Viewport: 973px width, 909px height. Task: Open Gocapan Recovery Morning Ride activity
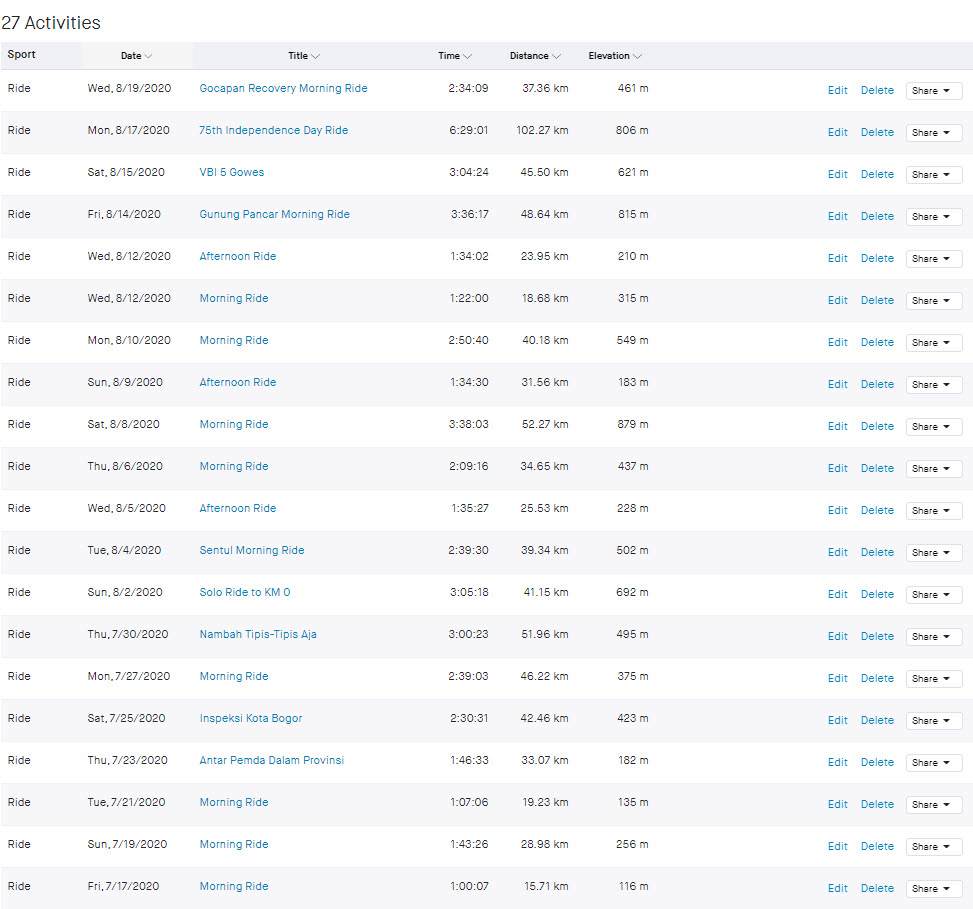click(x=283, y=88)
